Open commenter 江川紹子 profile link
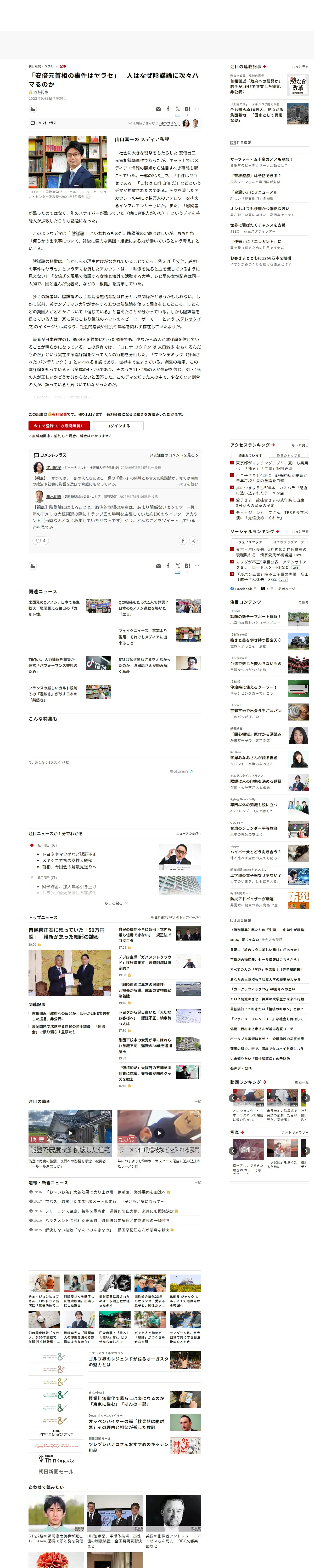The image size is (314, 1568). tap(54, 468)
